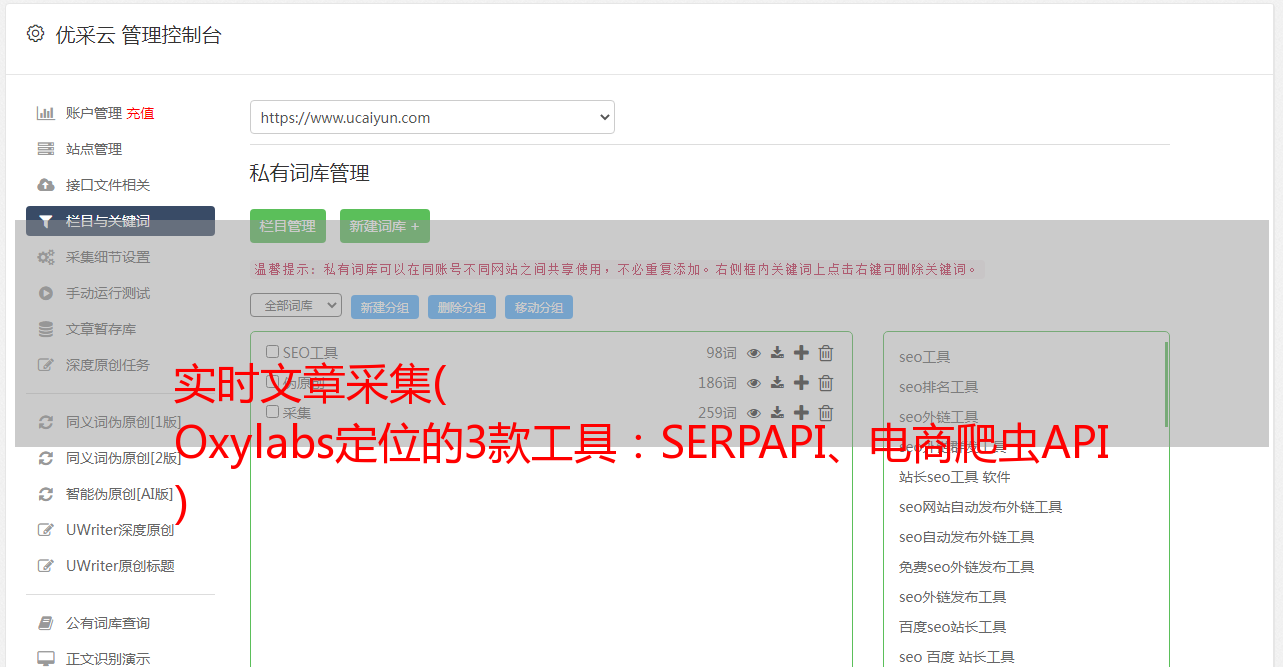Click the play icon beside 手动运行测试
This screenshot has height=667, width=1283.
tap(46, 293)
